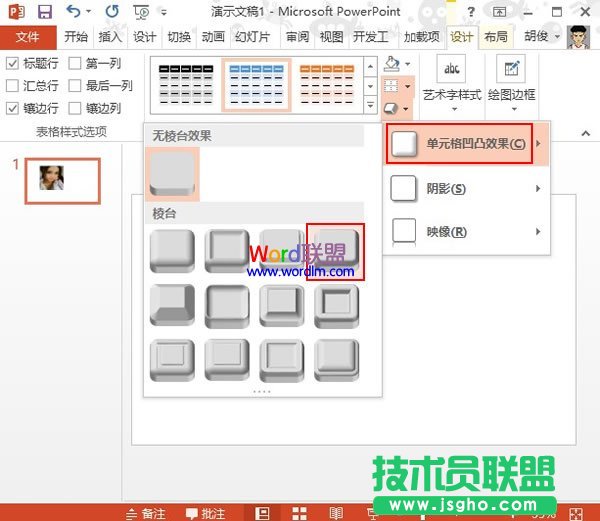This screenshot has width=600, height=521.
Task: Open the 单元格凹凸效果 submenu
Action: coord(466,144)
